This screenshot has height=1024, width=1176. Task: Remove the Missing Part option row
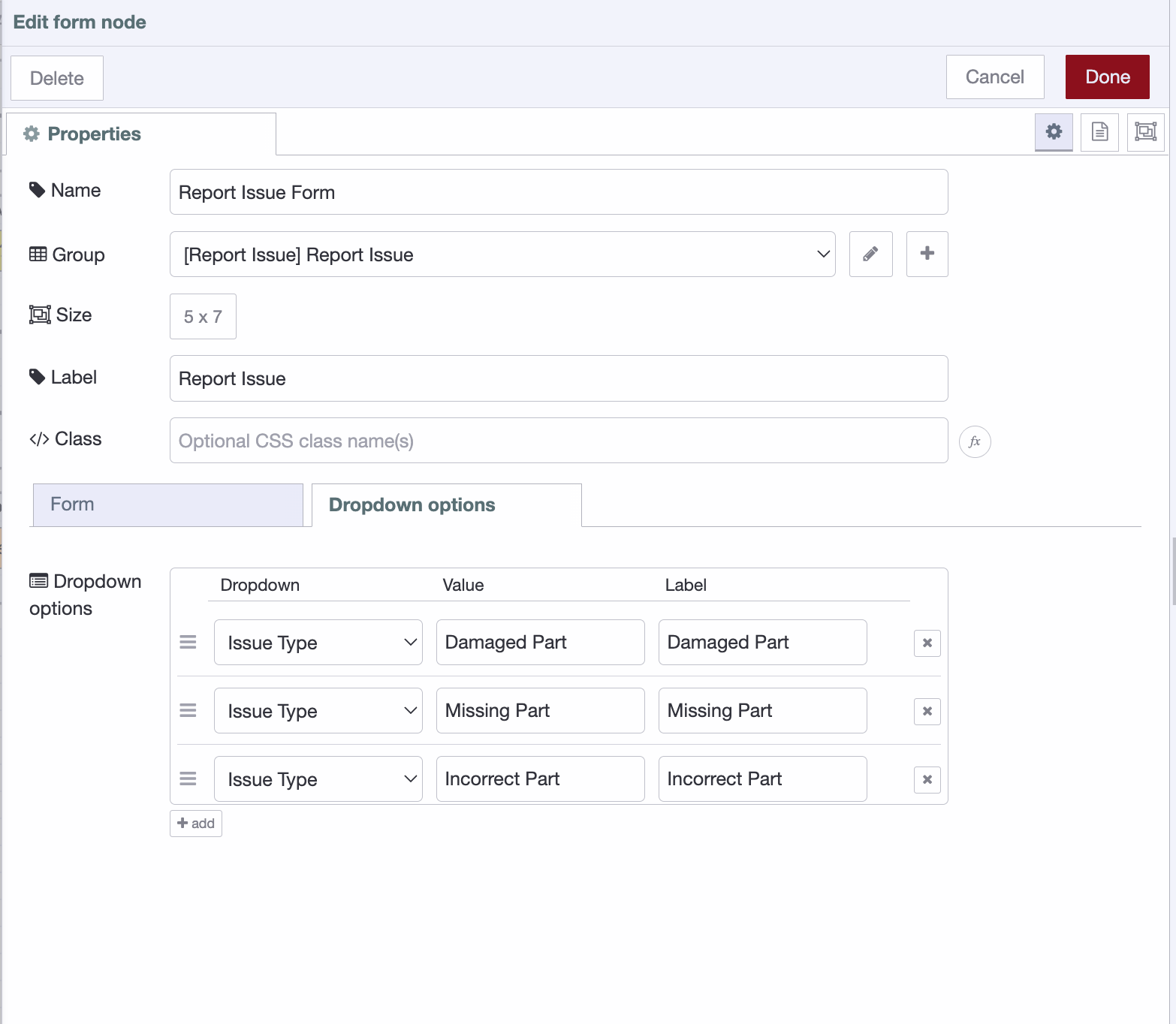click(x=927, y=711)
